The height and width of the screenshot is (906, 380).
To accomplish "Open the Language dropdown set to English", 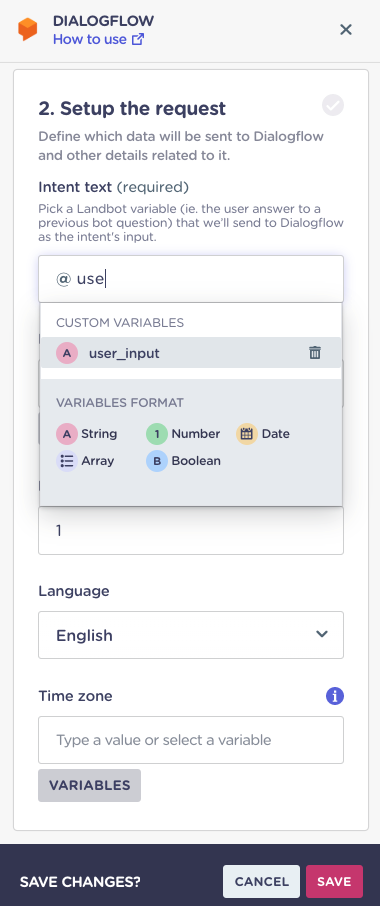I will (191, 635).
